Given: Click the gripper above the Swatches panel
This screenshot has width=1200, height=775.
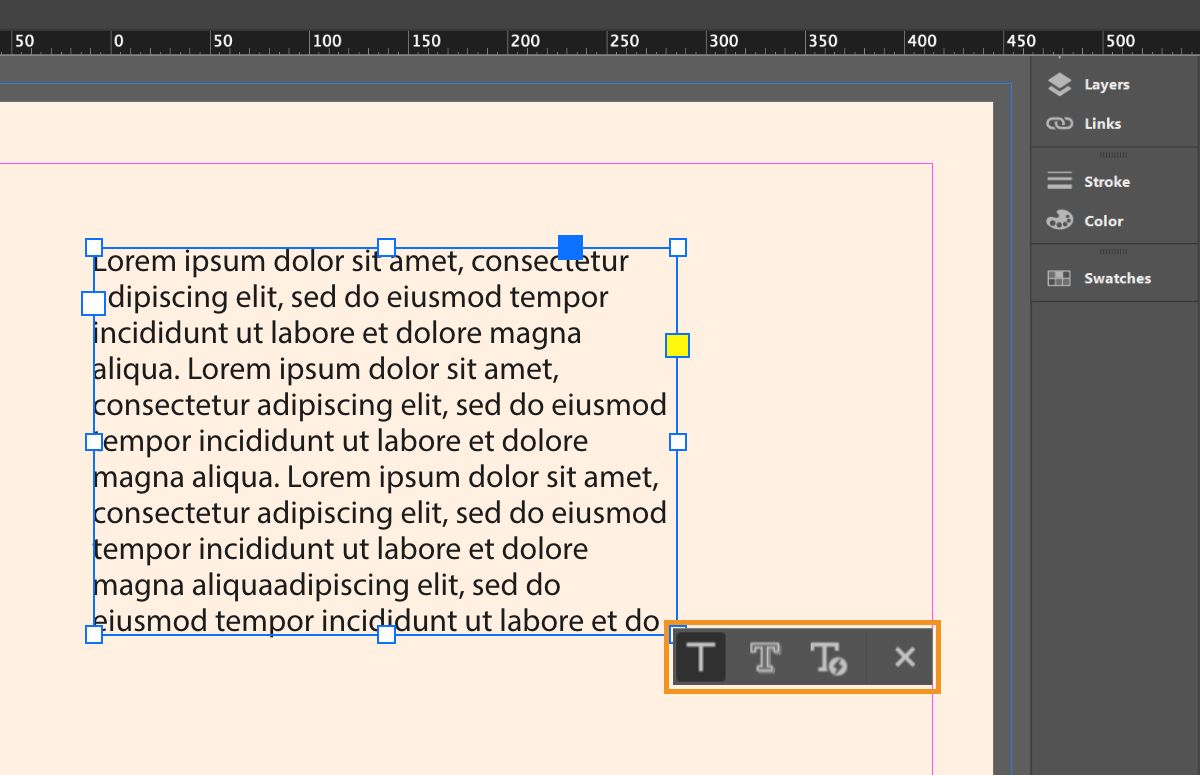Looking at the screenshot, I should point(1114,254).
